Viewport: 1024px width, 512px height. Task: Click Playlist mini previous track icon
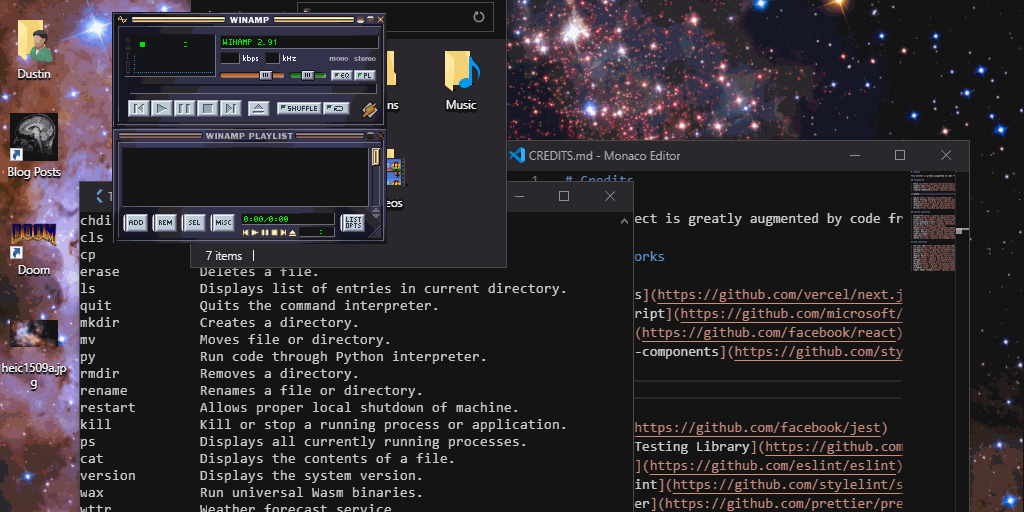[246, 232]
